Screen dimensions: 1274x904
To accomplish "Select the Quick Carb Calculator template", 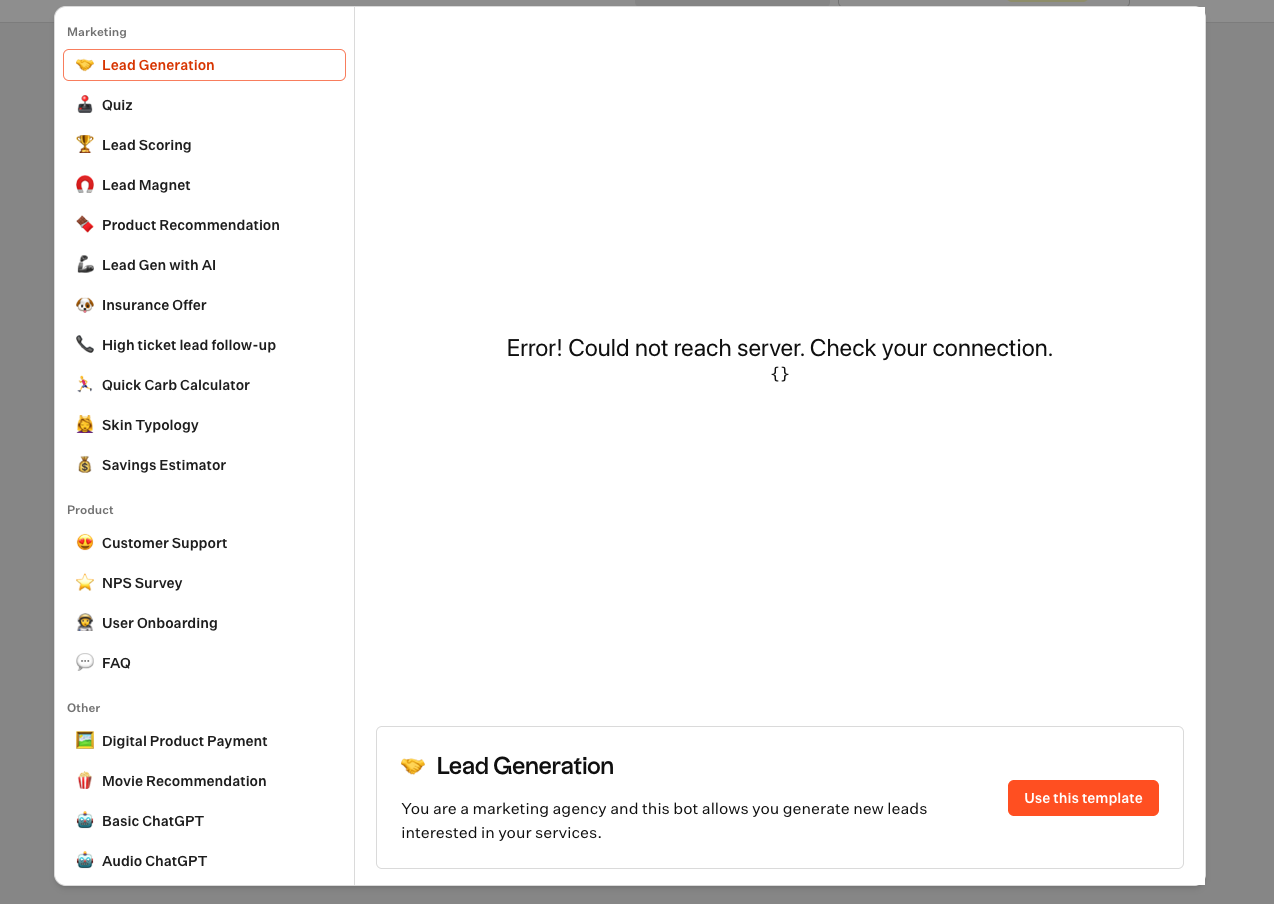I will point(175,385).
